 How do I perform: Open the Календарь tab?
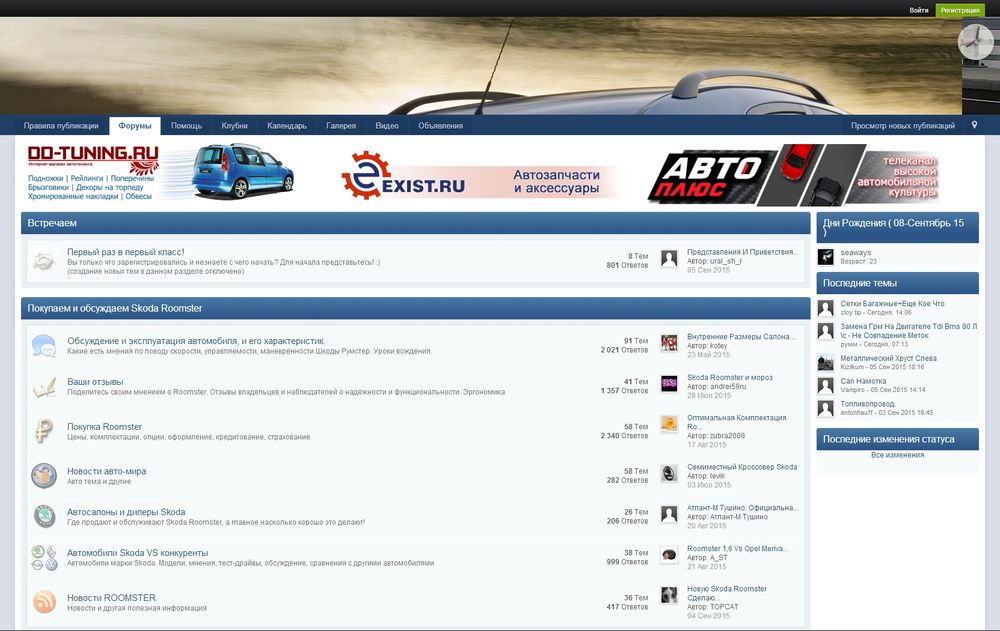click(287, 126)
